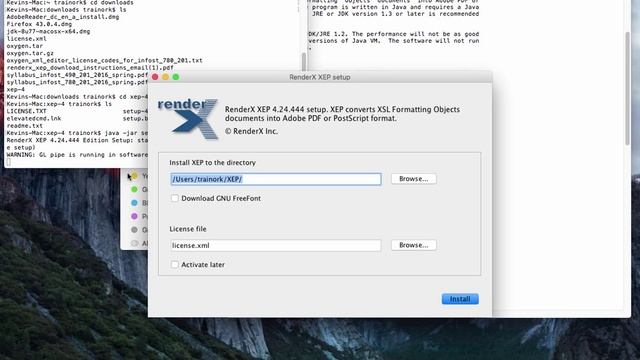The width and height of the screenshot is (640, 360).
Task: Select the purple tag dot in Finder window
Action: point(134,216)
